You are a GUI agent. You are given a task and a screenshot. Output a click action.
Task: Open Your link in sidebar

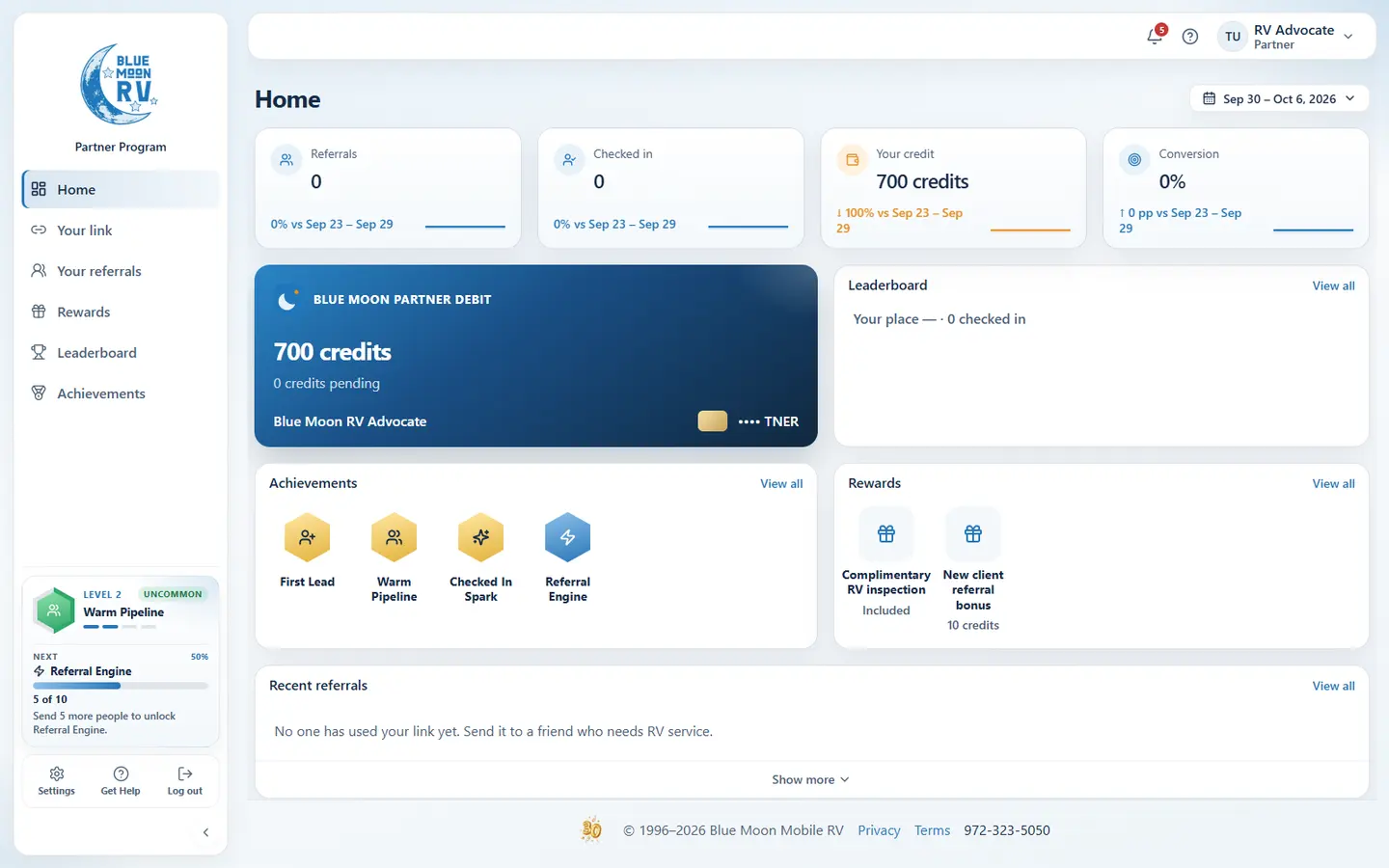click(121, 230)
